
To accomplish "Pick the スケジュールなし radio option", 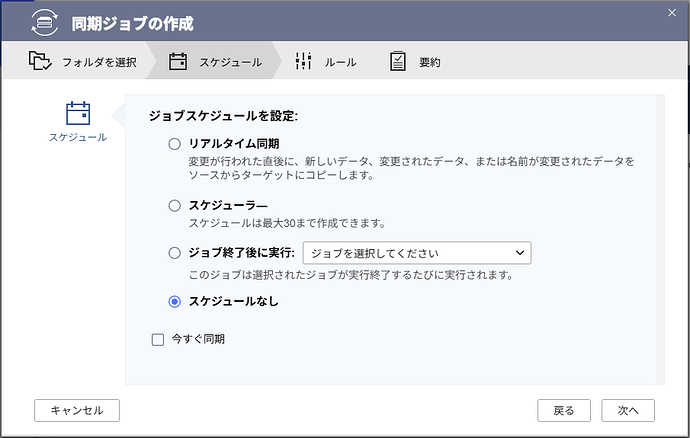I will [175, 301].
